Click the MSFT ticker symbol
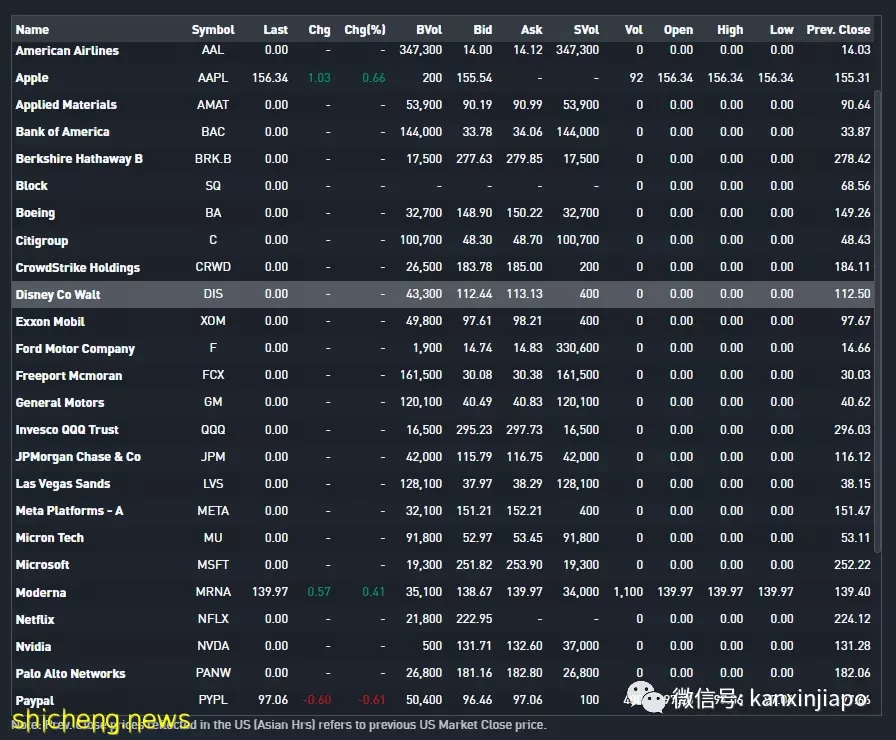This screenshot has height=740, width=896. click(x=213, y=565)
